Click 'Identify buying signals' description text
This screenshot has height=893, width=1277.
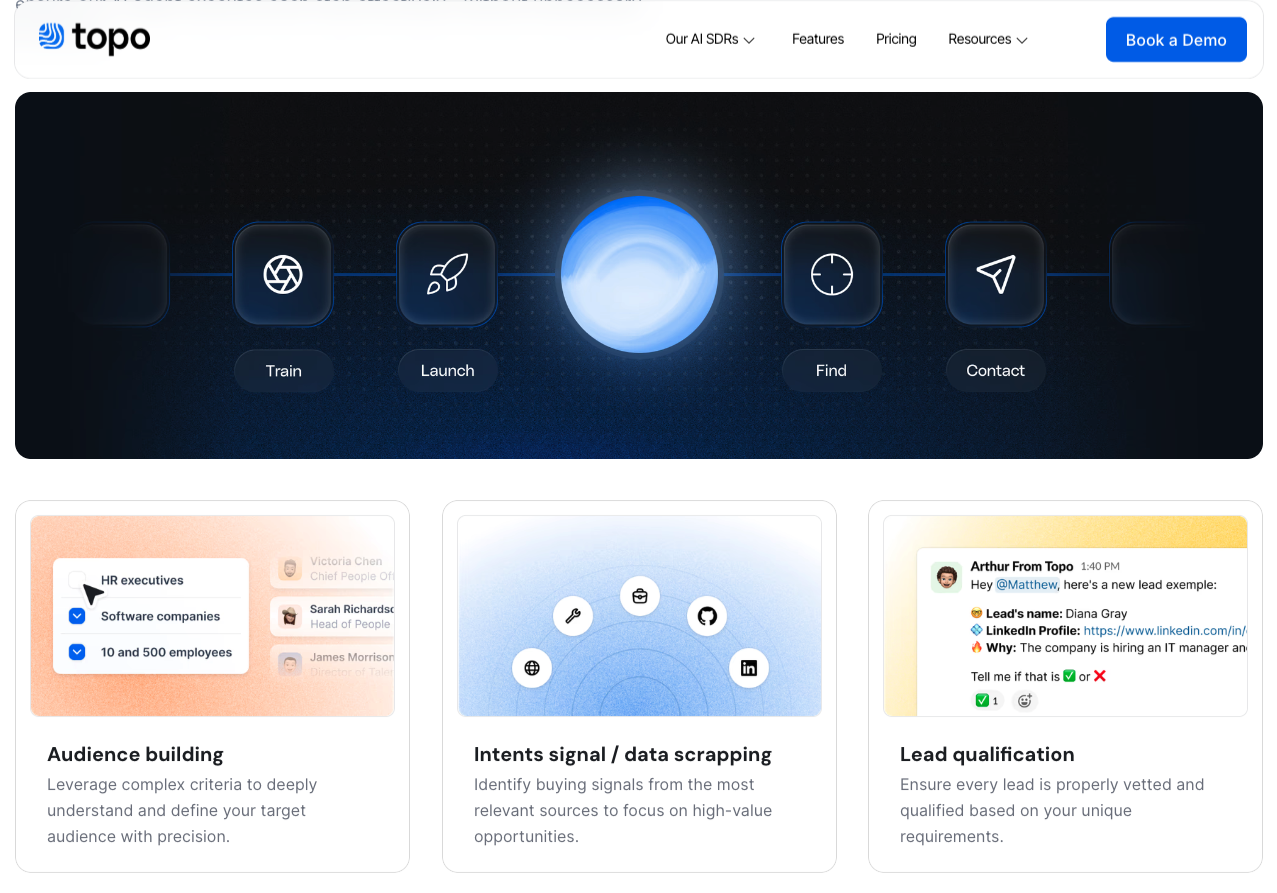(623, 811)
